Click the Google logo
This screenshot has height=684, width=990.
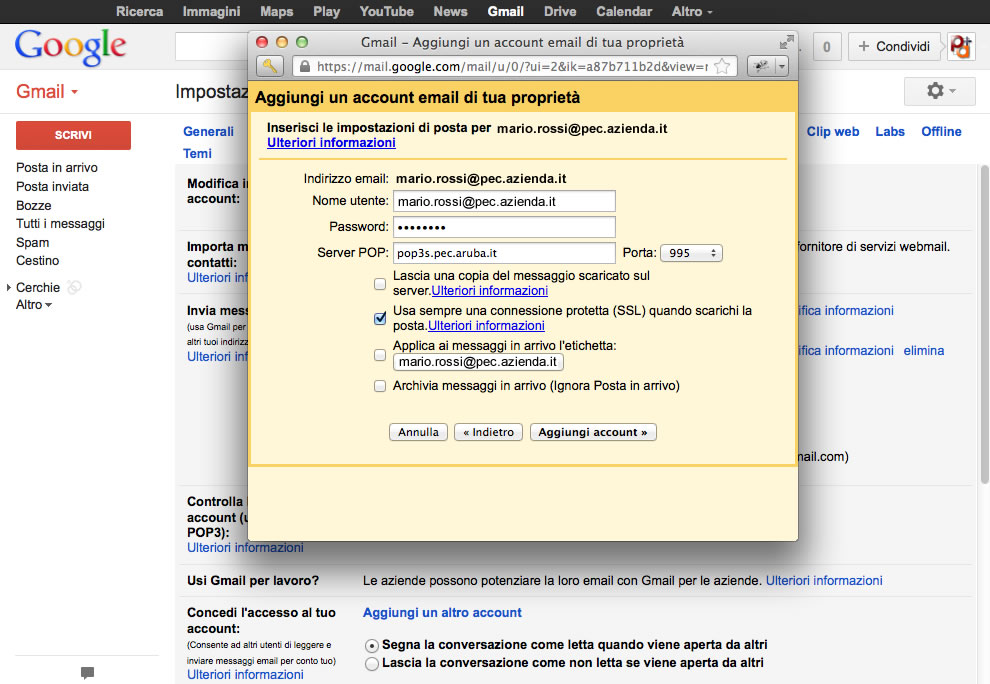tap(70, 46)
